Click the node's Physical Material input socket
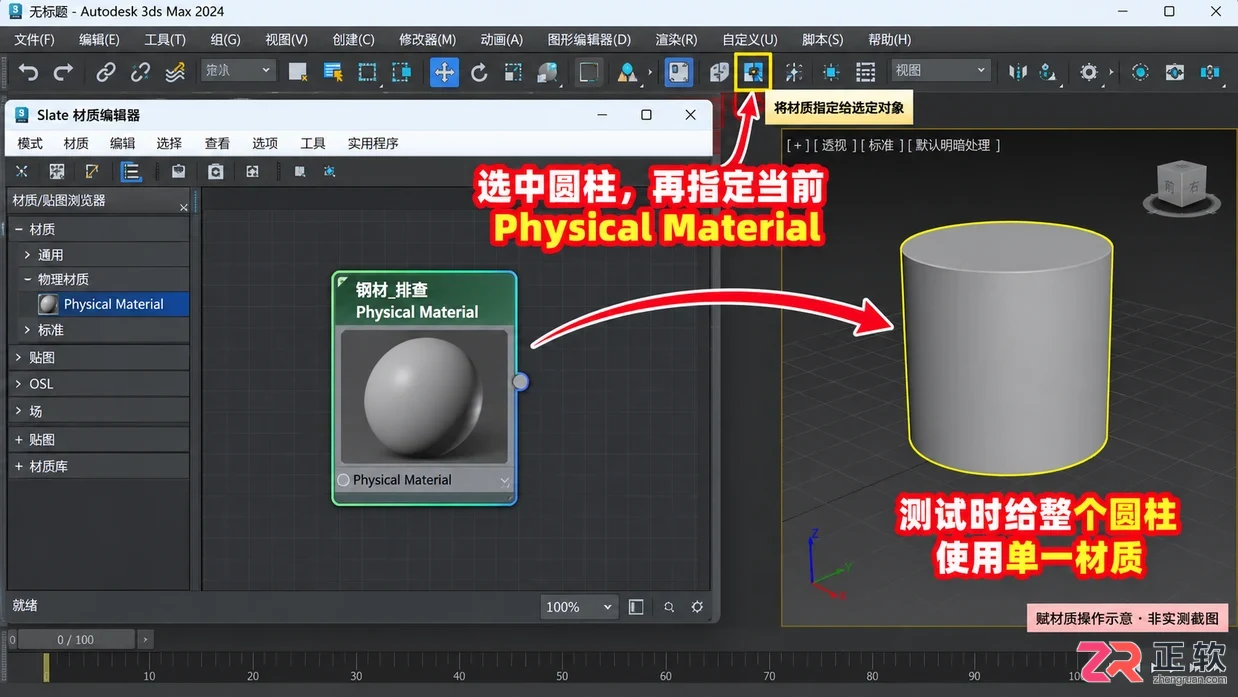 (343, 480)
